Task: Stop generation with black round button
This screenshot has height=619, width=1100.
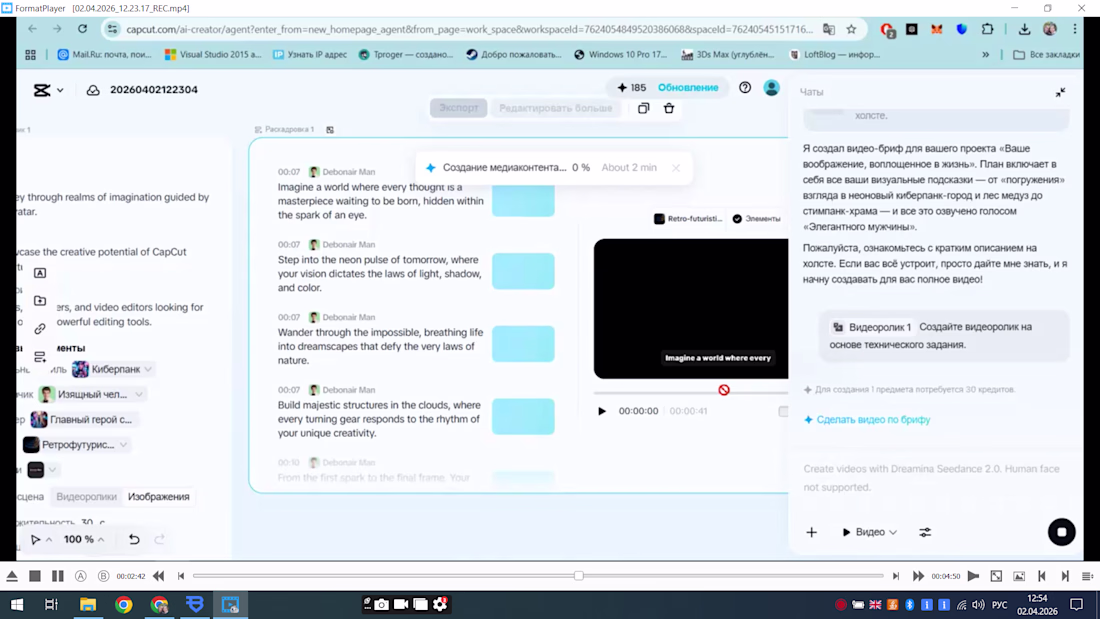Action: click(x=1061, y=532)
